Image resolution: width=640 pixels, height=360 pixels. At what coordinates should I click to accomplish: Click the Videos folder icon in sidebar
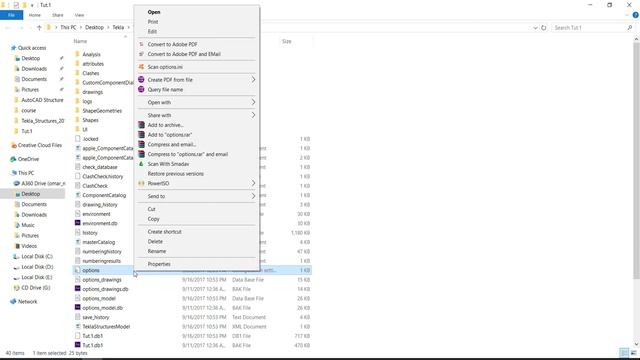(17, 246)
